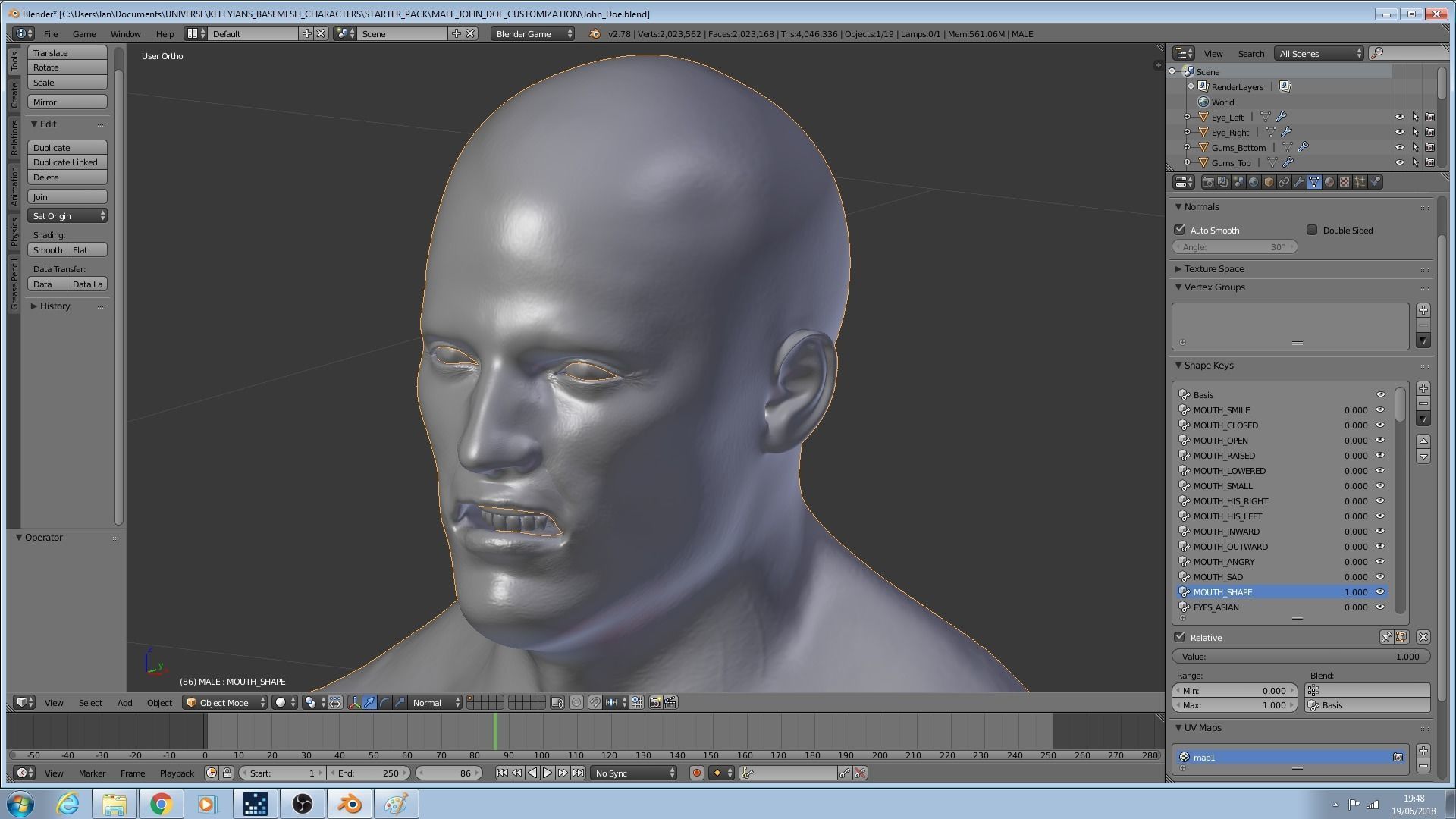
Task: Collapse the Shape Keys panel
Action: pyautogui.click(x=1178, y=365)
